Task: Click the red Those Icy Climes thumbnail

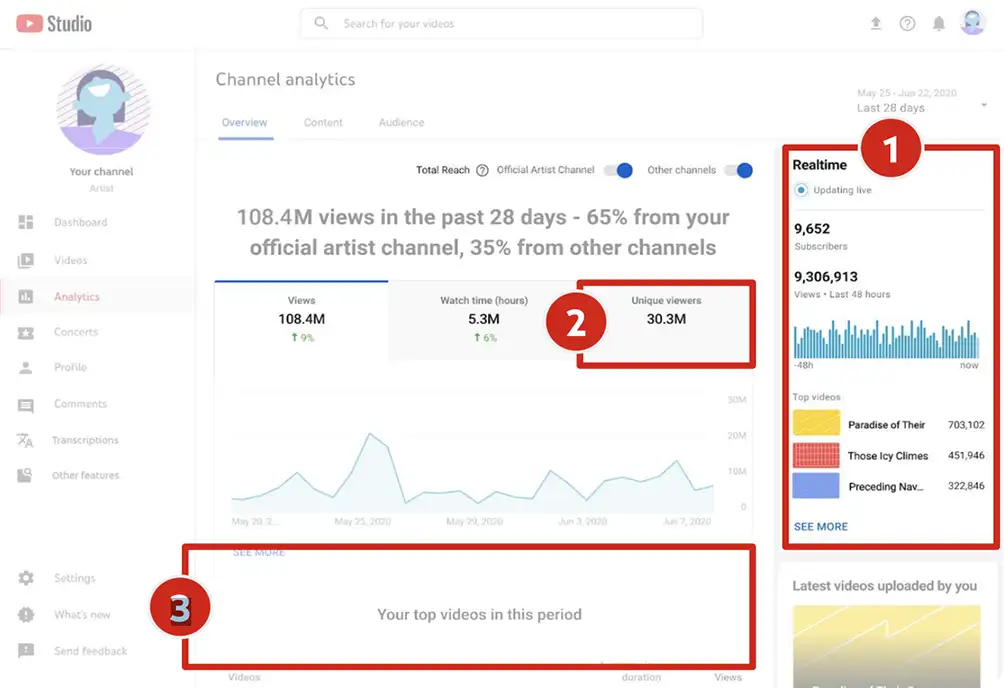Action: point(816,455)
